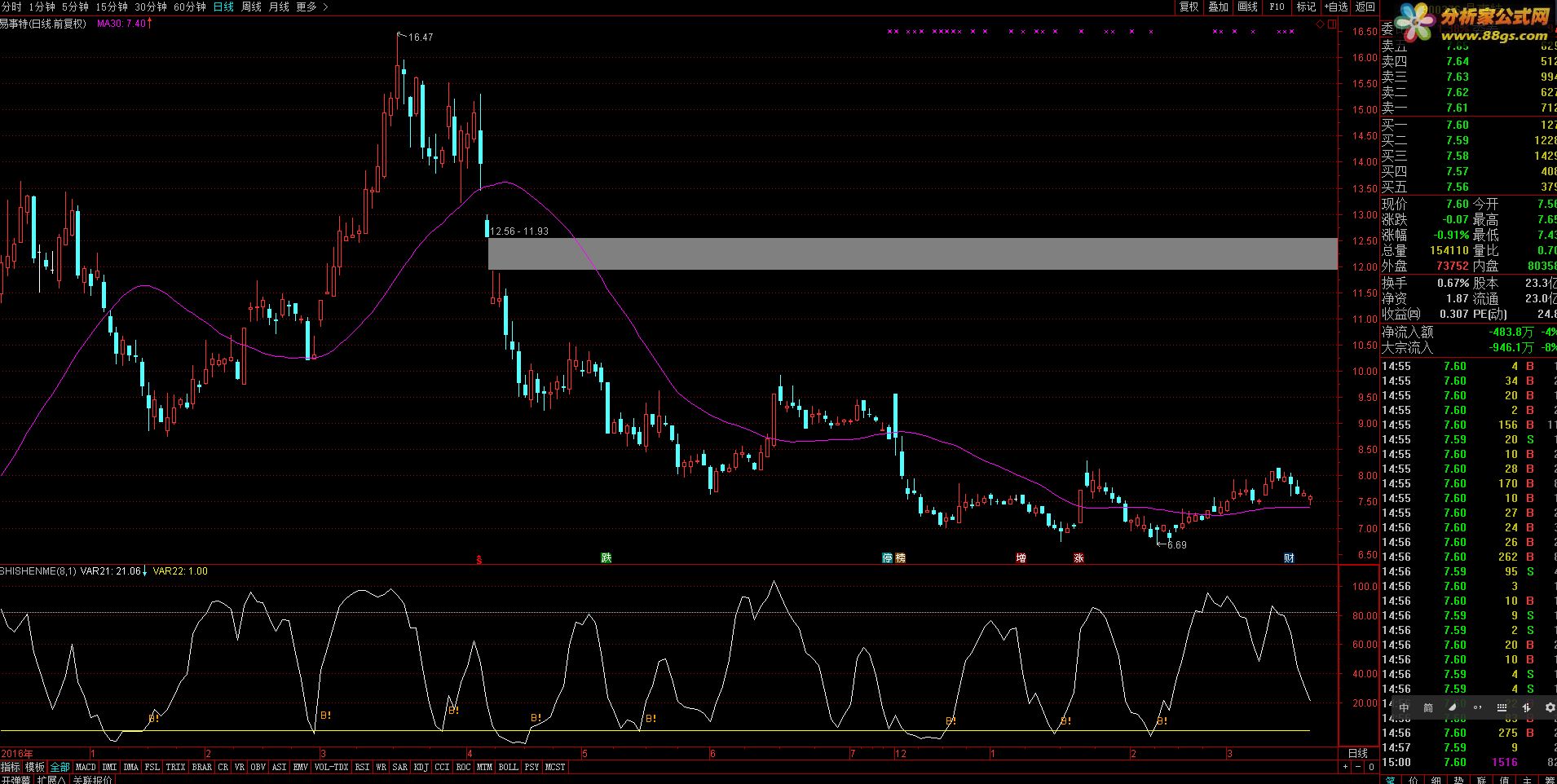
Task: Select the 日线 daily period tab
Action: point(223,7)
